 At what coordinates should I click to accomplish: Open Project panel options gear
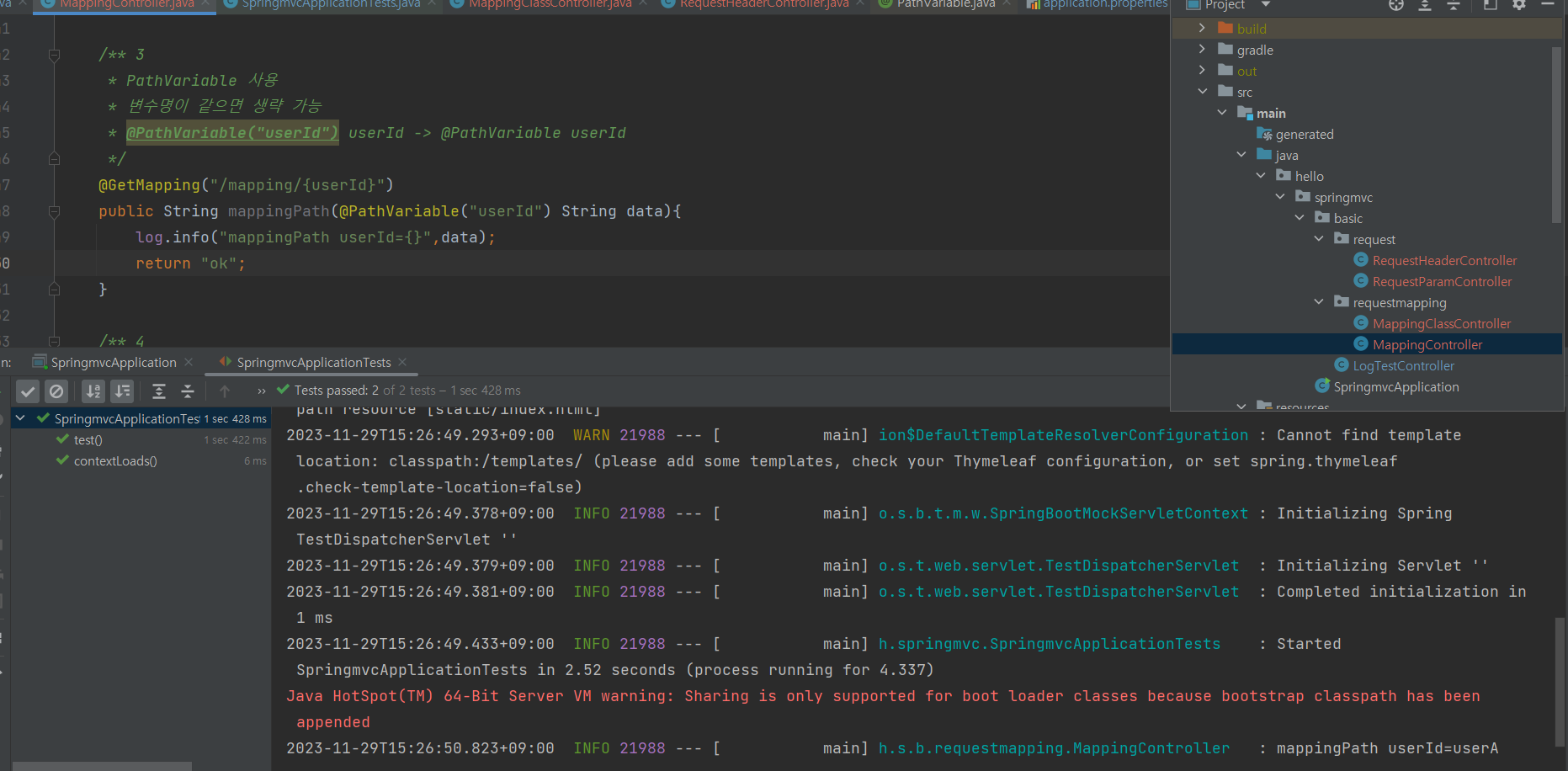(1519, 5)
